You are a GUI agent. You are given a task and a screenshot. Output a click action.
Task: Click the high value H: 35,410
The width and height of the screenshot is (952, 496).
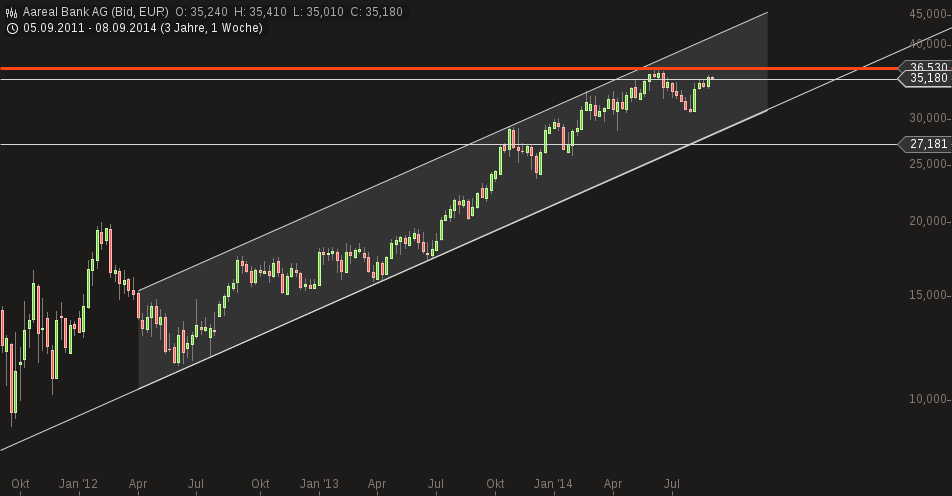260,12
